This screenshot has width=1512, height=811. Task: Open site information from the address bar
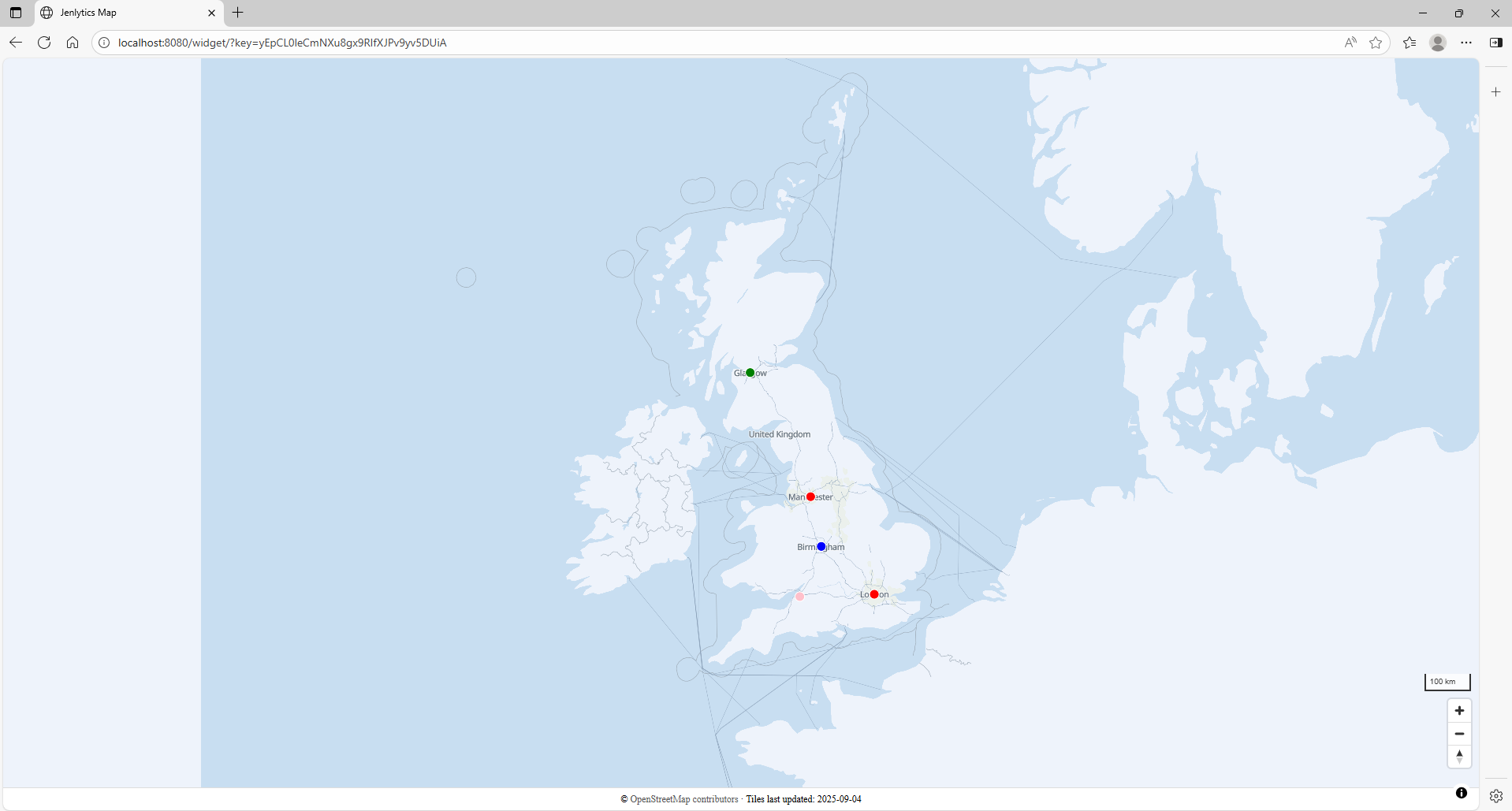point(103,43)
